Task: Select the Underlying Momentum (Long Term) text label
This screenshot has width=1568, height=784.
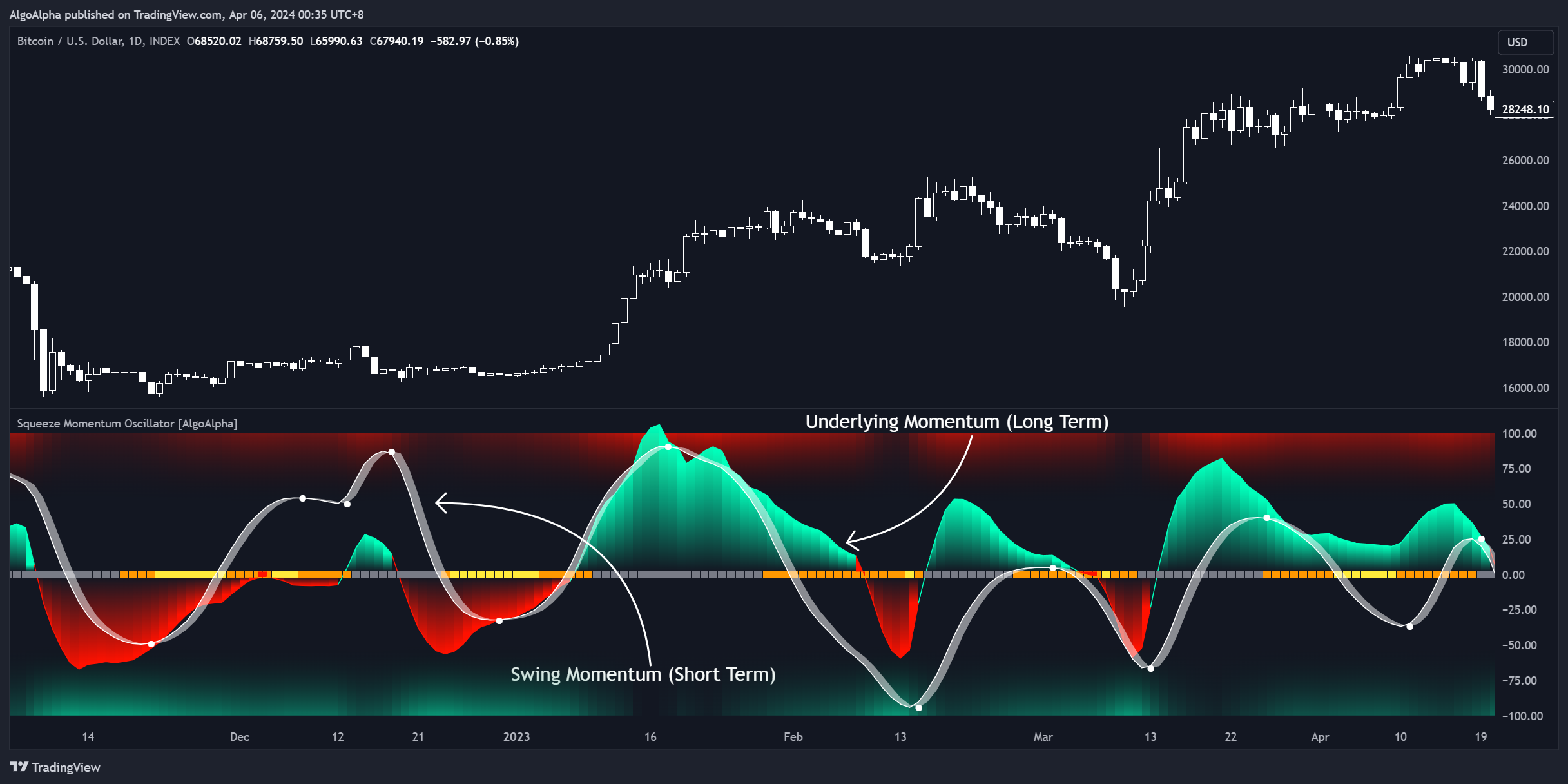Action: point(957,422)
